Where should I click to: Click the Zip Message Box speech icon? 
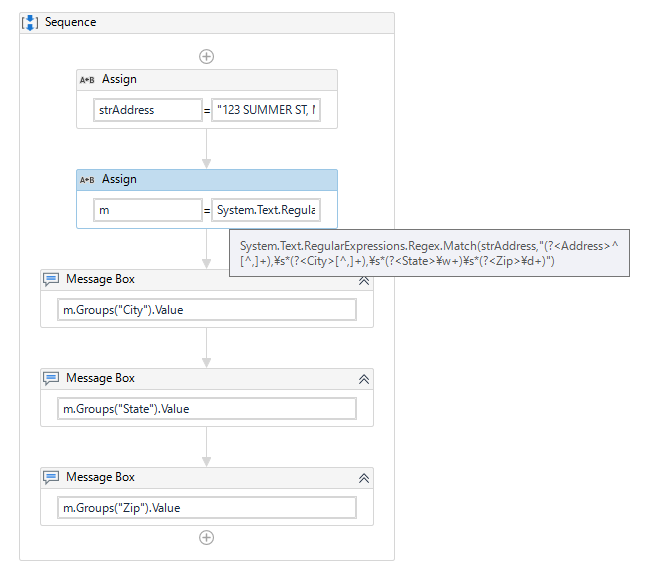51,478
